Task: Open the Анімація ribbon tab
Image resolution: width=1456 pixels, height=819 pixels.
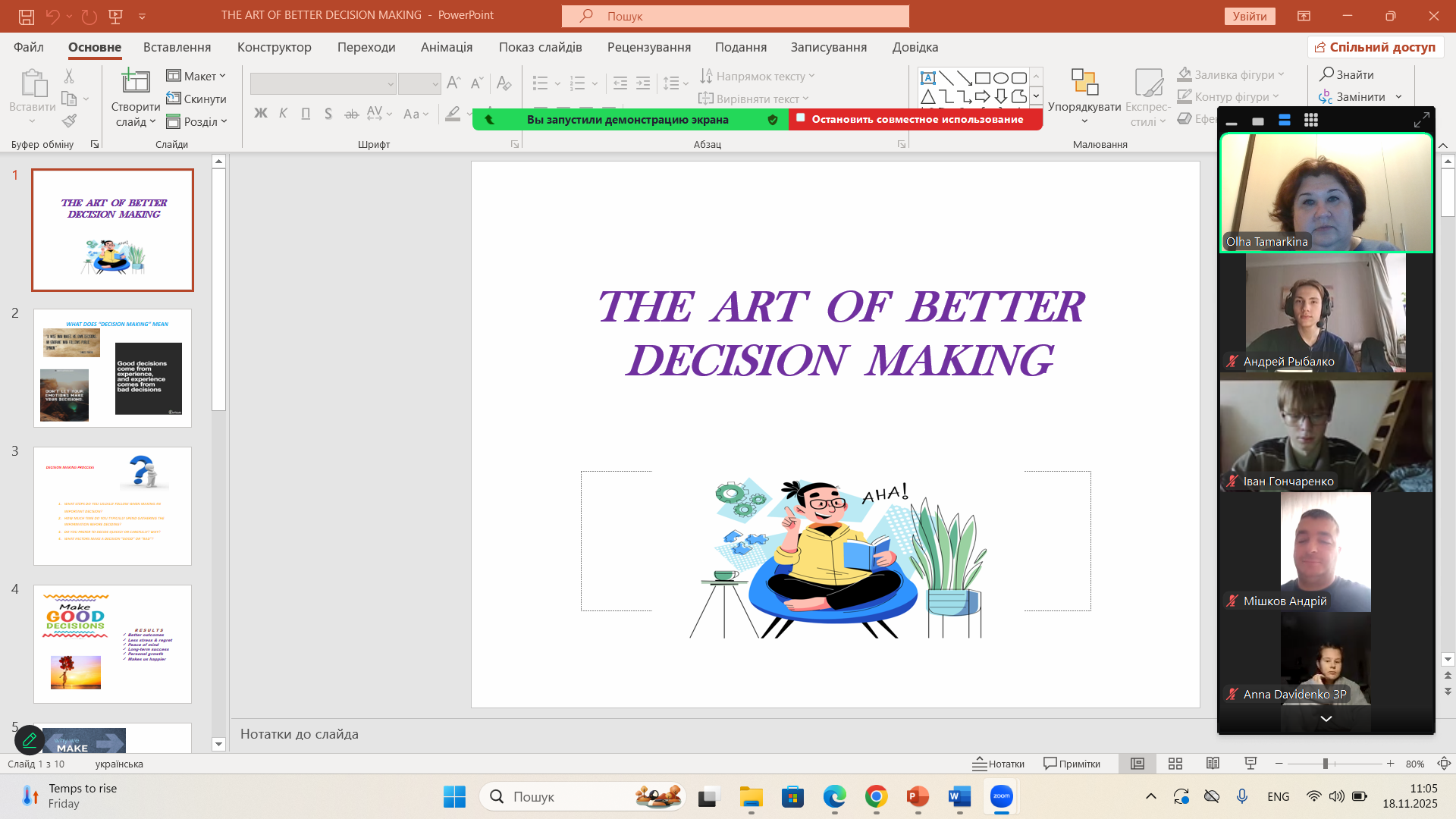Action: tap(447, 47)
